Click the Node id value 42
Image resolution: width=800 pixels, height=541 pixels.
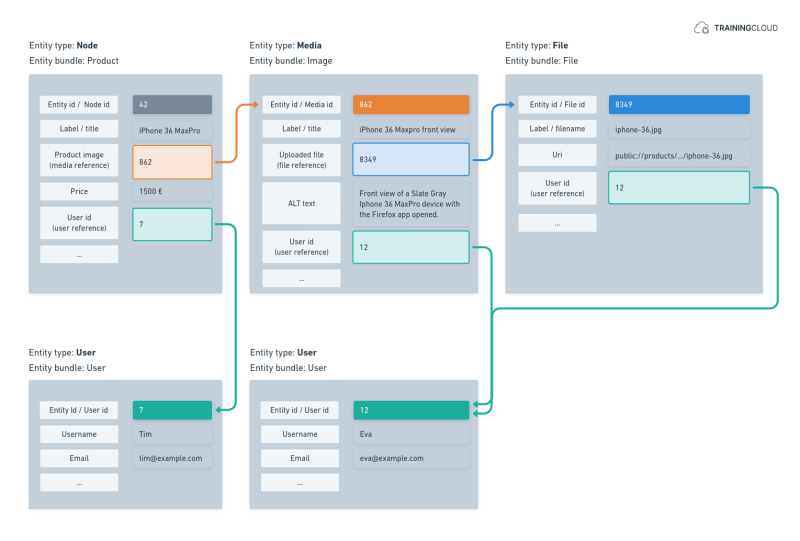[x=172, y=105]
